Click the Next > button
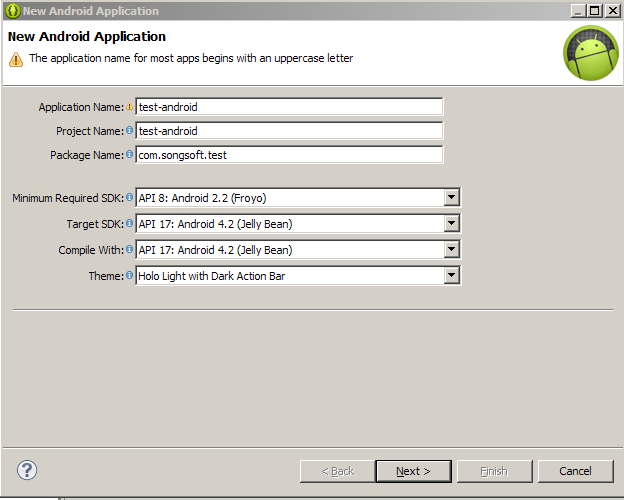Screen dimensions: 624x500 click(x=413, y=471)
